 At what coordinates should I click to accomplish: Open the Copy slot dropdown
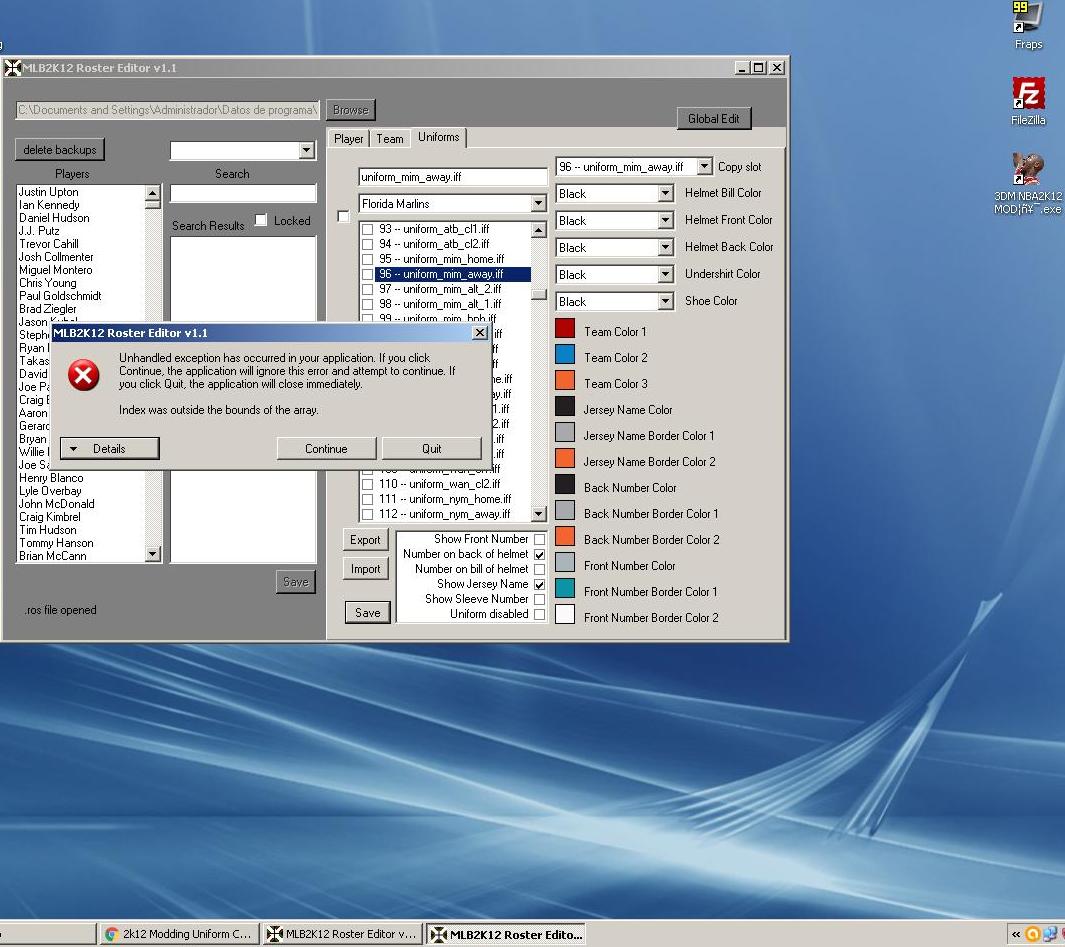pyautogui.click(x=704, y=166)
